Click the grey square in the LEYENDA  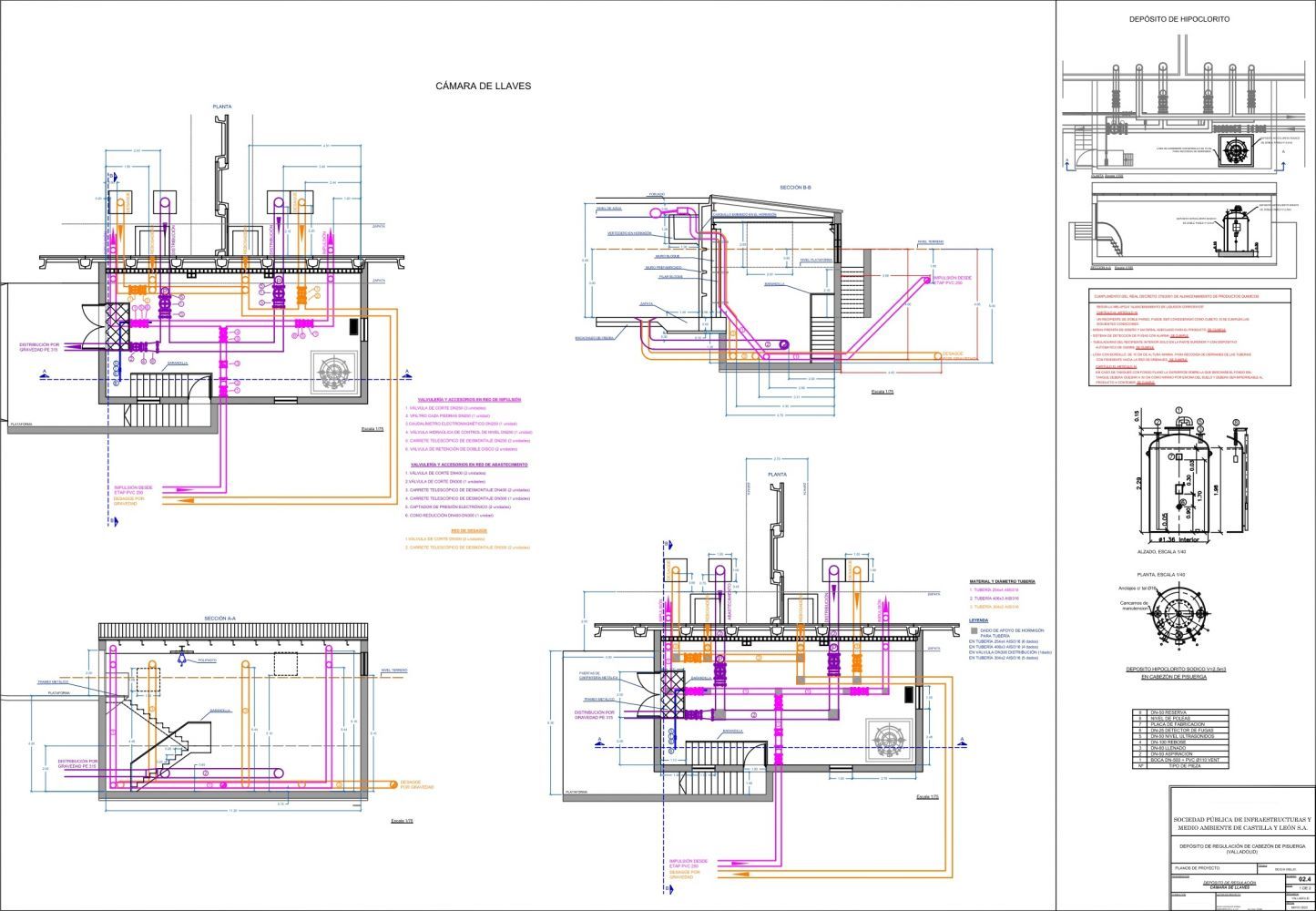(974, 630)
